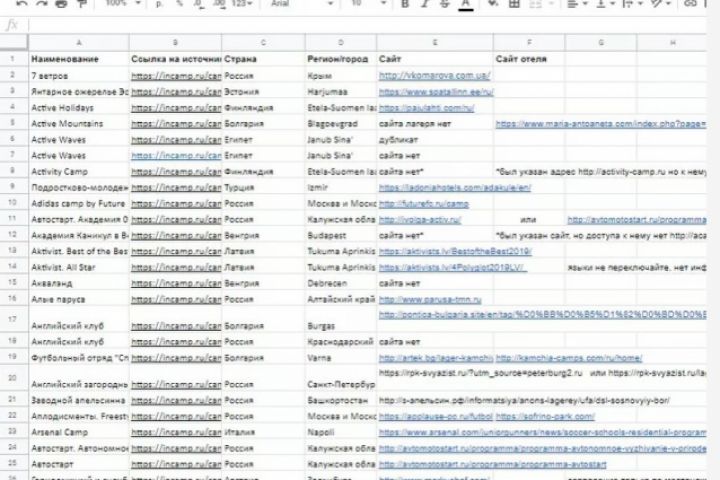Image resolution: width=720 pixels, height=480 pixels.
Task: Select column C via its header
Action: [263, 42]
